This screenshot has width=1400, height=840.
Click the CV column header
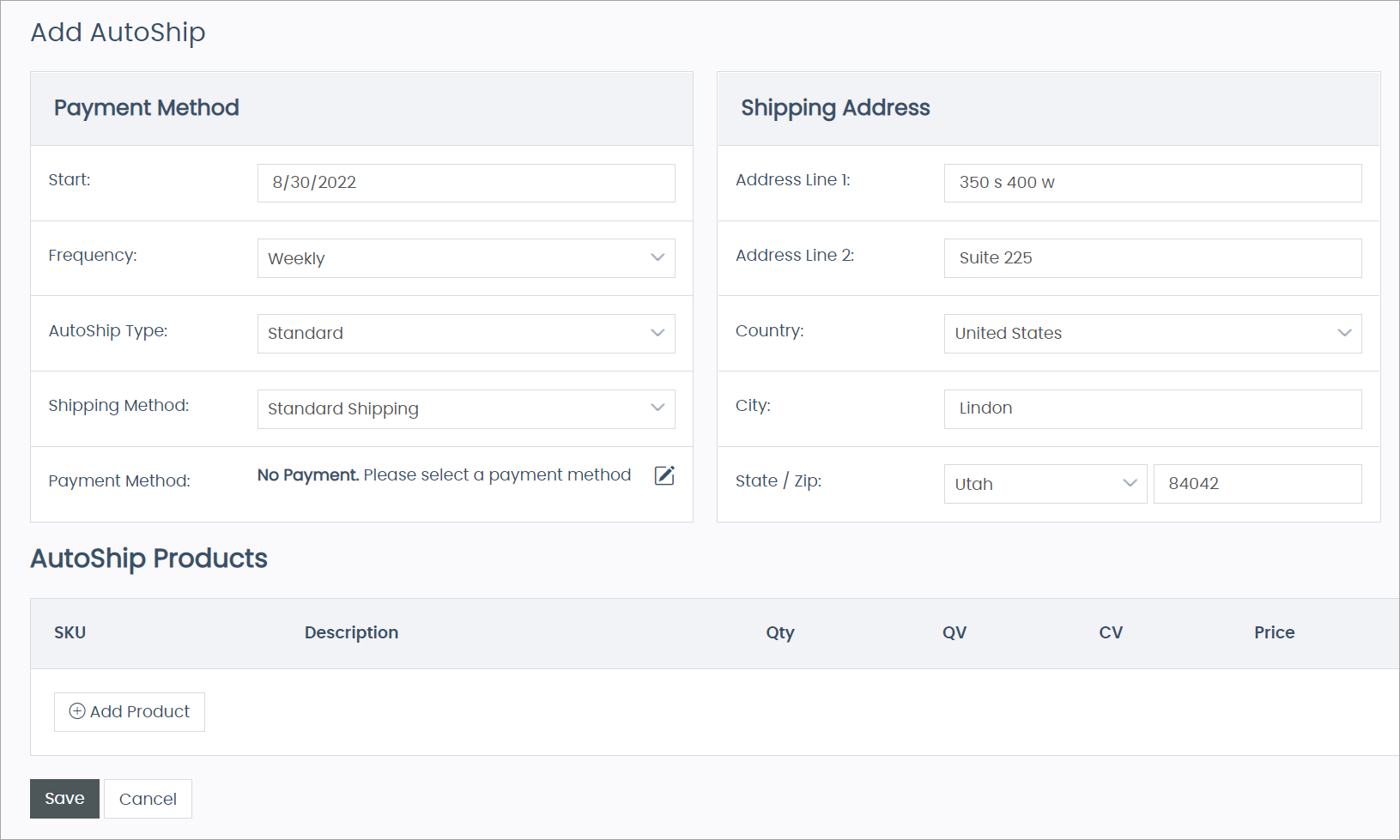[x=1110, y=633]
